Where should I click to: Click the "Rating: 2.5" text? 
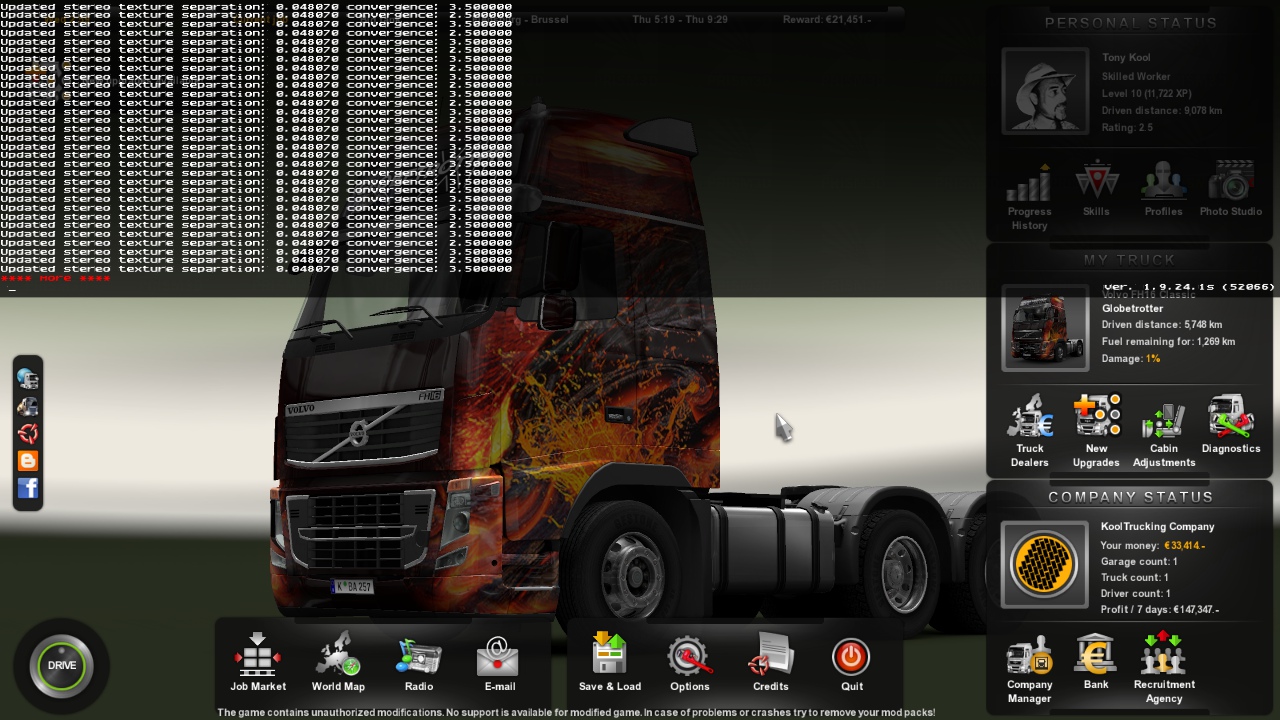click(1128, 128)
